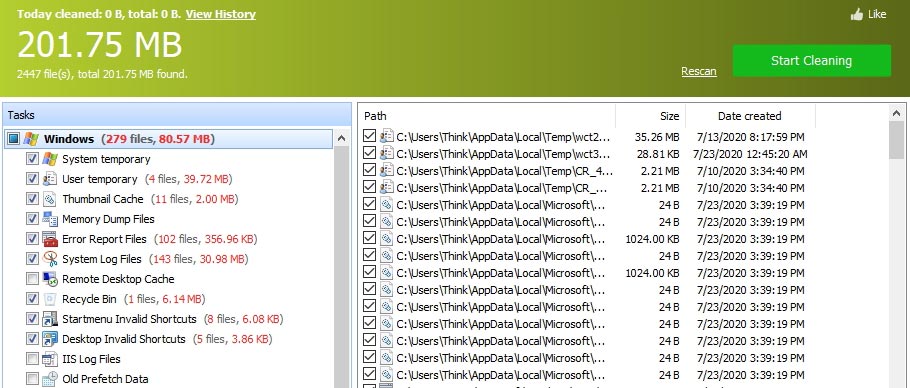Toggle the Windows group tri-state checkbox
This screenshot has height=388, width=910.
tap(14, 139)
